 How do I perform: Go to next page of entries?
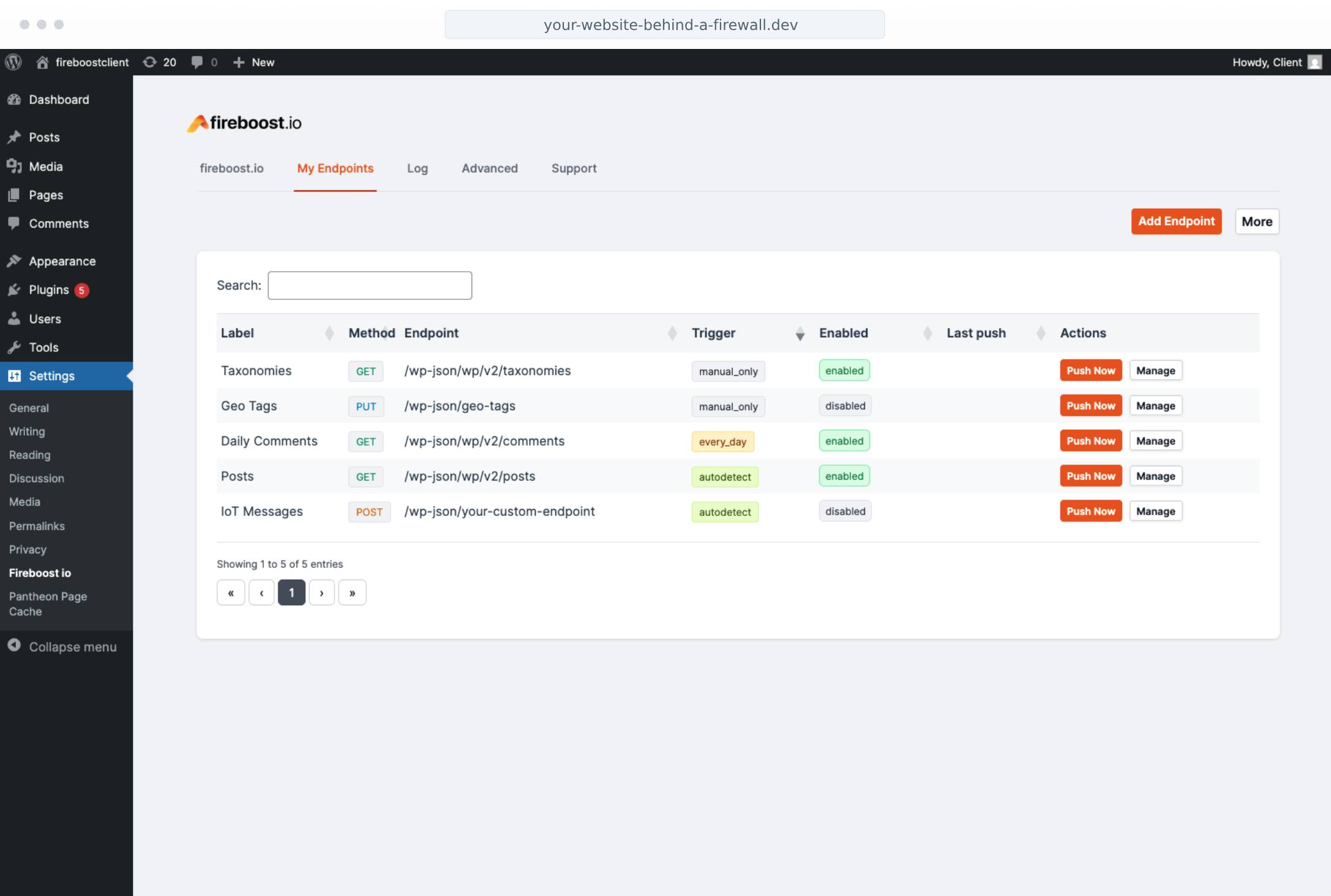321,592
